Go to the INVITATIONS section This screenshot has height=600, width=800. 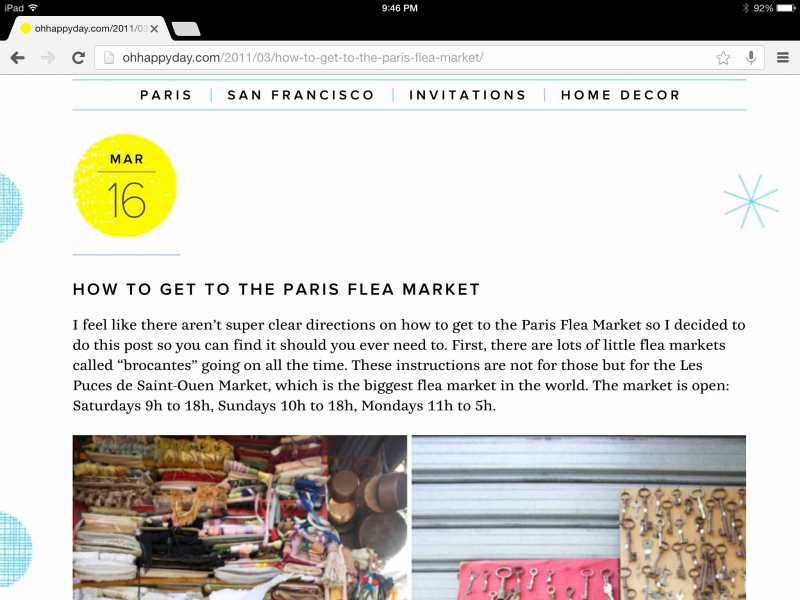[x=467, y=95]
